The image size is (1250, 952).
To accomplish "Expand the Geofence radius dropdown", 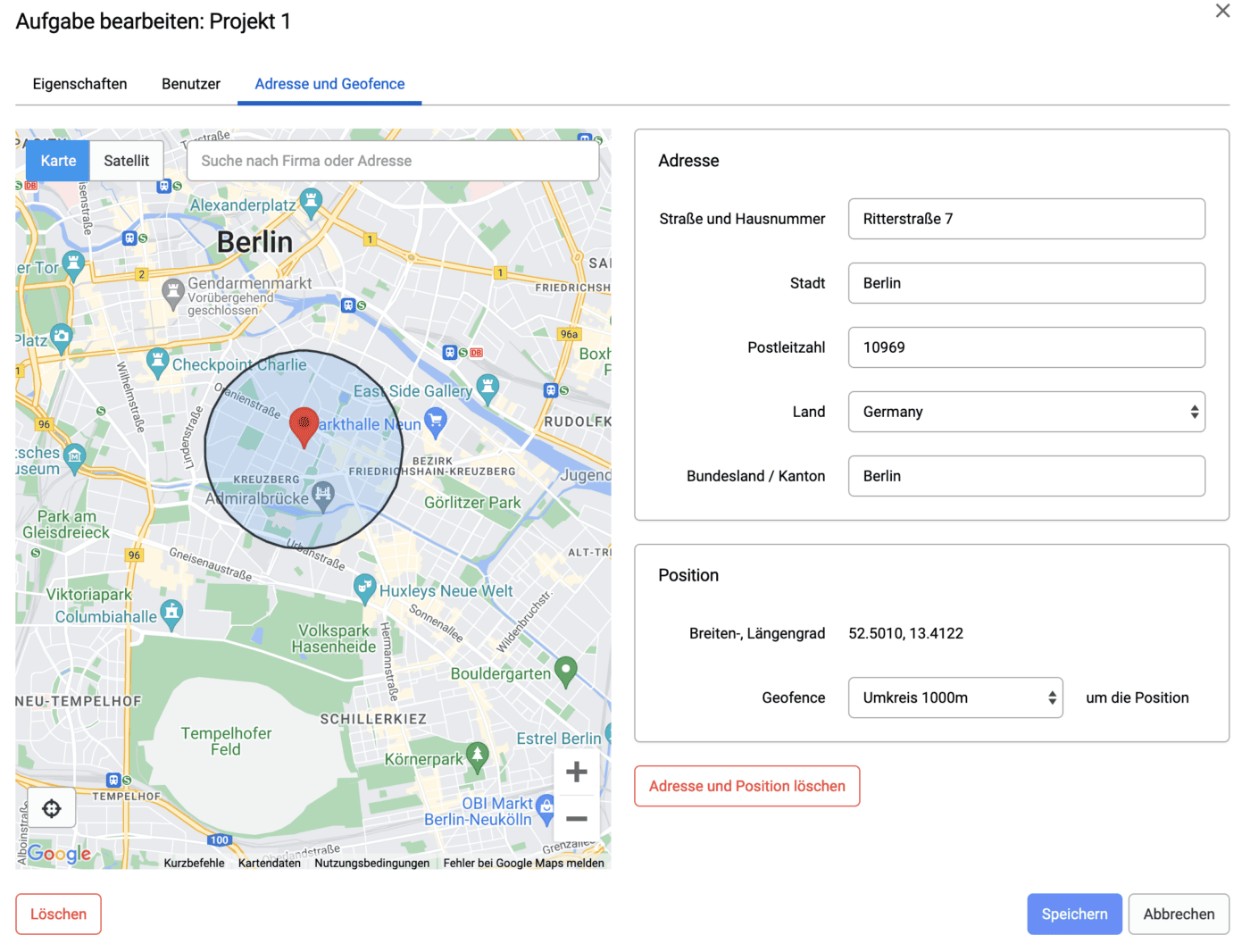I will (954, 697).
